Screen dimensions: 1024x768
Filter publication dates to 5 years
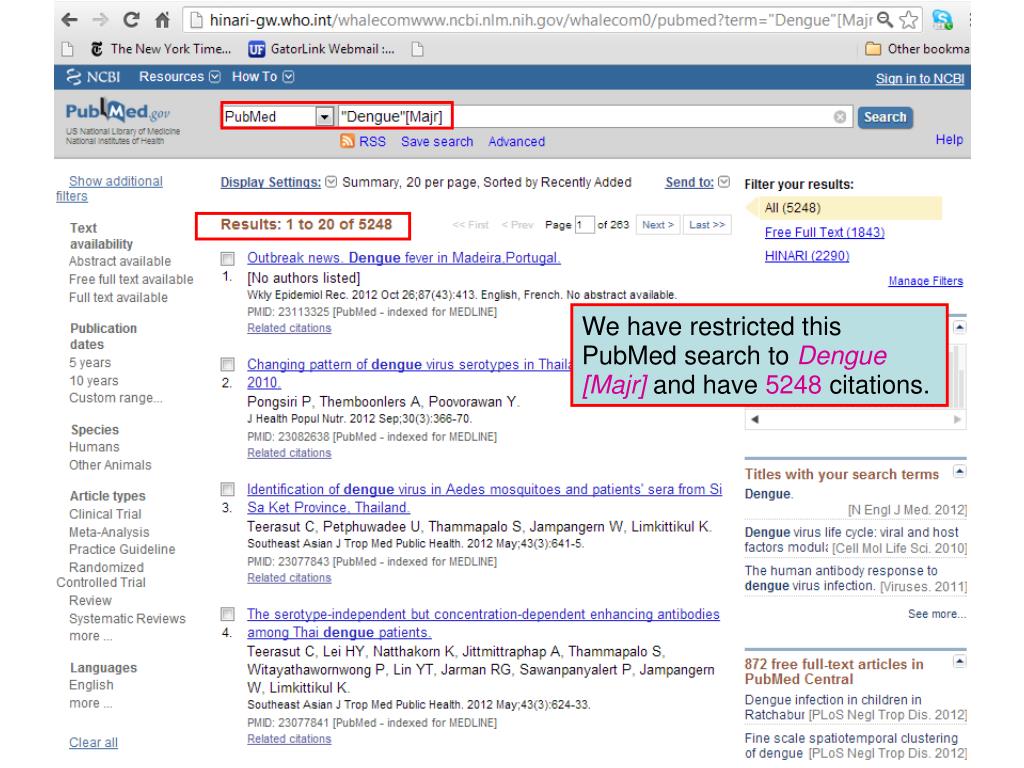click(90, 362)
